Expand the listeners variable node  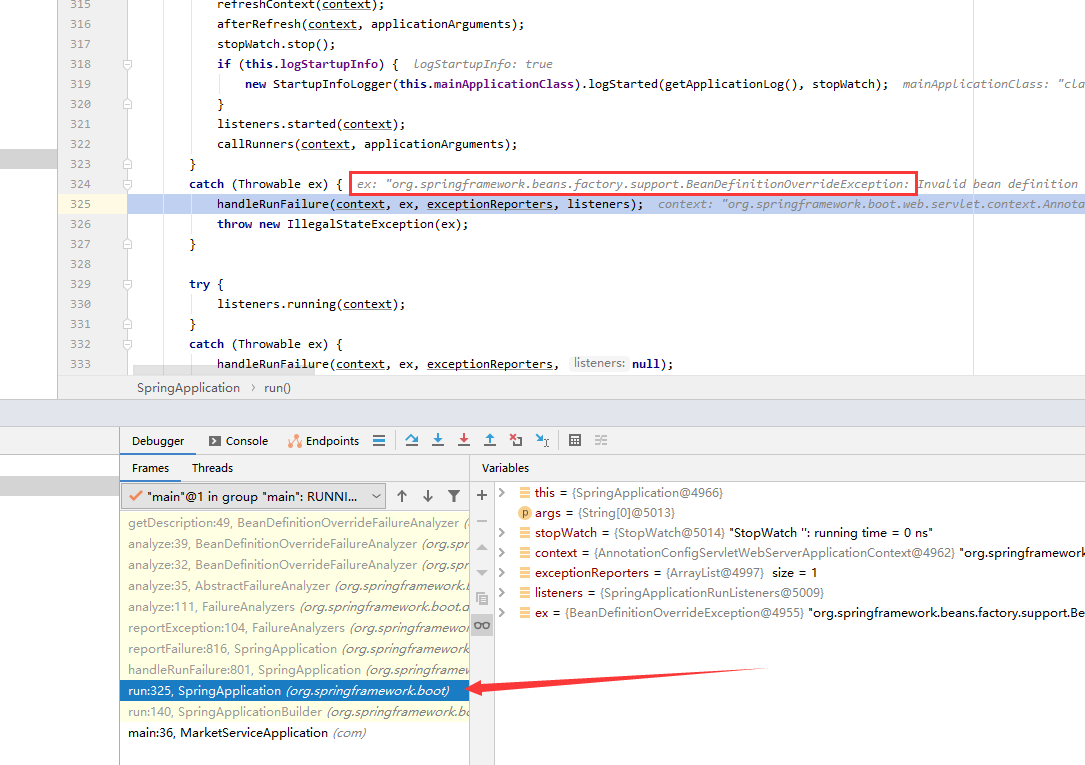pos(502,593)
